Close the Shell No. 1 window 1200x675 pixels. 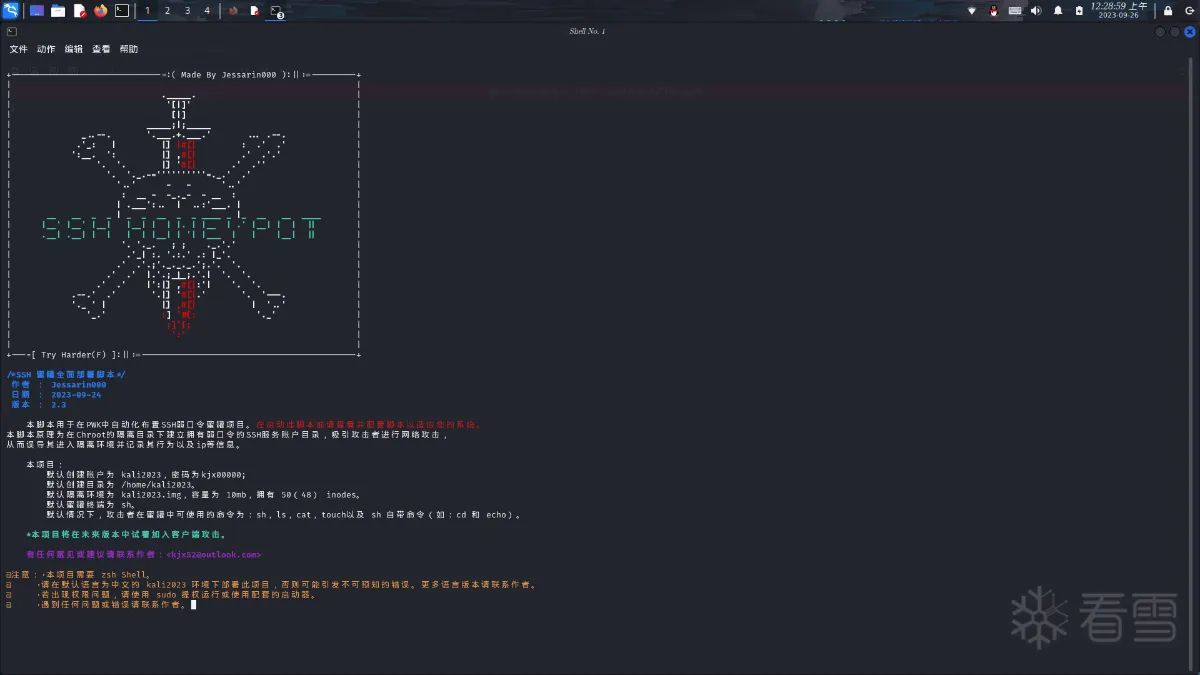pyautogui.click(x=1189, y=31)
